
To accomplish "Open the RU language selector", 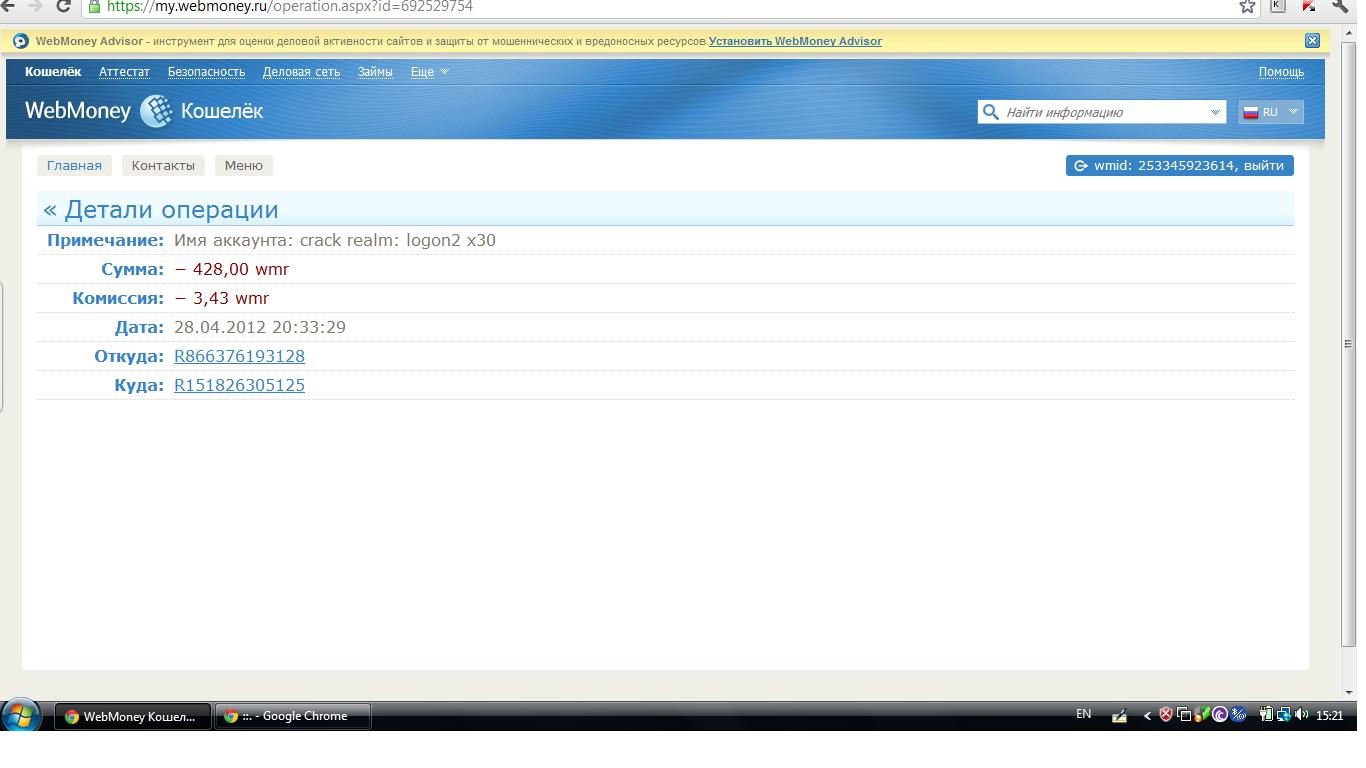I will (1270, 112).
